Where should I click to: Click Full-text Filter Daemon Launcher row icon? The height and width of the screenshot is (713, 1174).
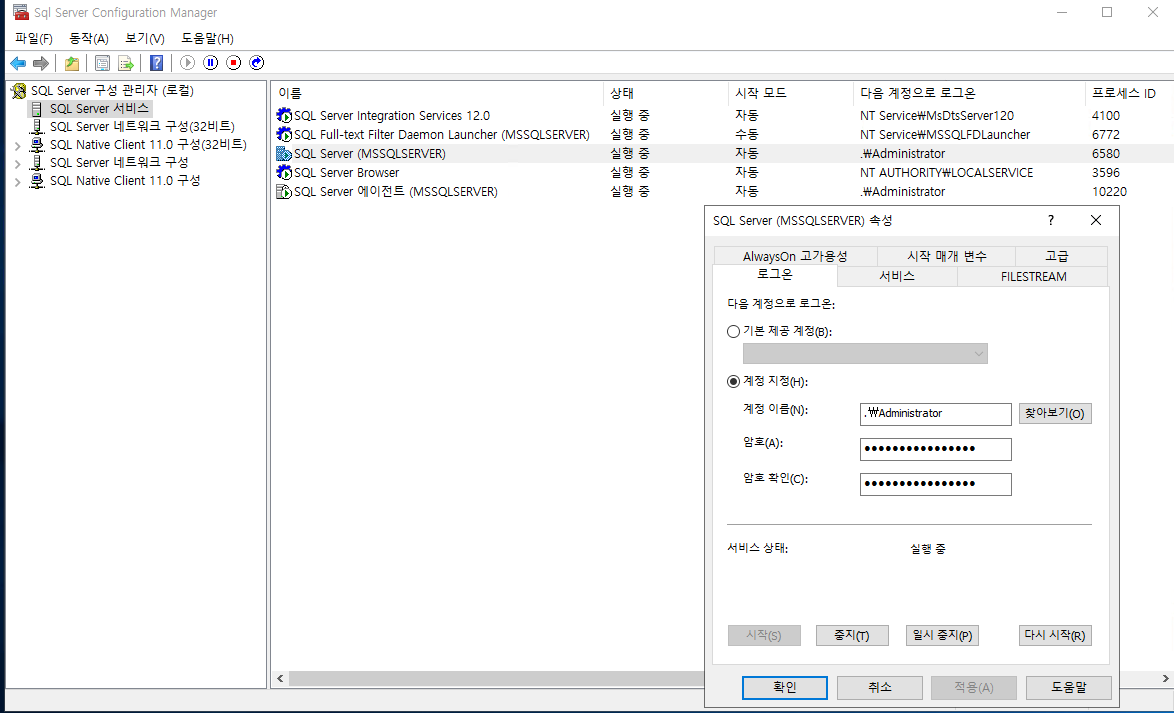[x=284, y=134]
